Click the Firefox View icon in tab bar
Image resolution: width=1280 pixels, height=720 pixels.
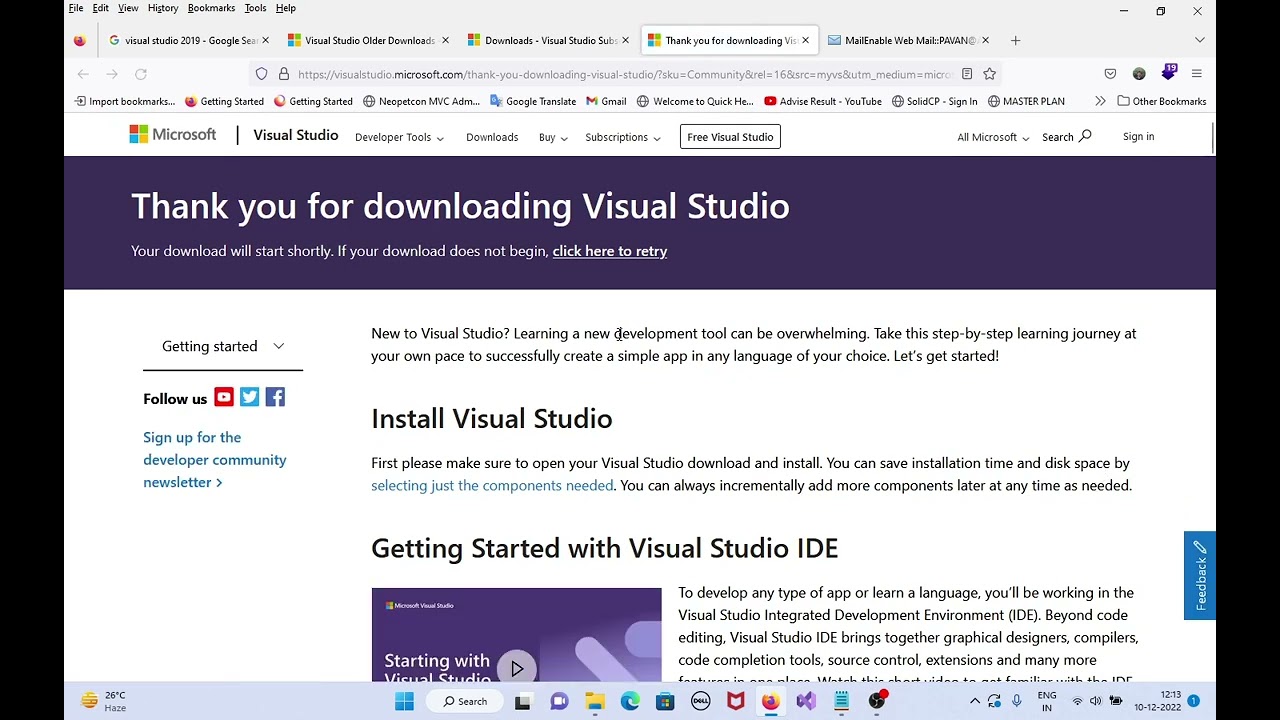(x=80, y=40)
